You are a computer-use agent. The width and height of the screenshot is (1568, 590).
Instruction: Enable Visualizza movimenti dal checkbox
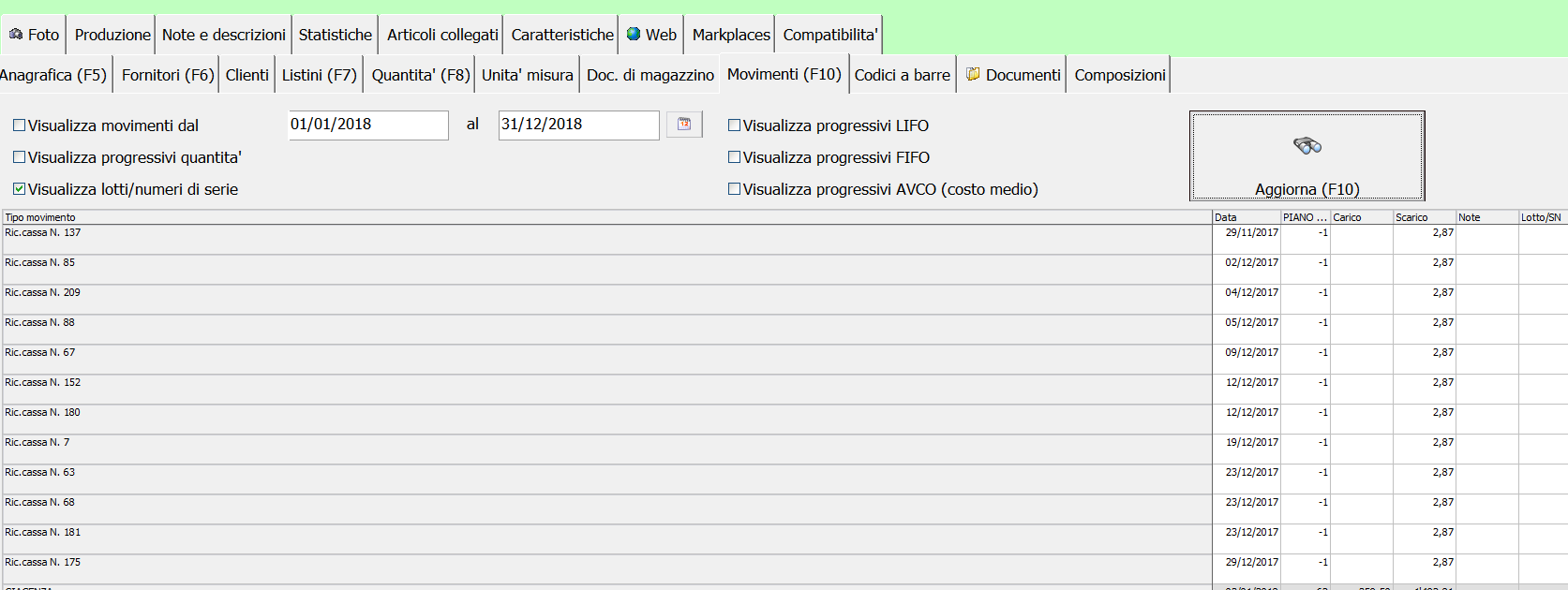click(x=20, y=125)
